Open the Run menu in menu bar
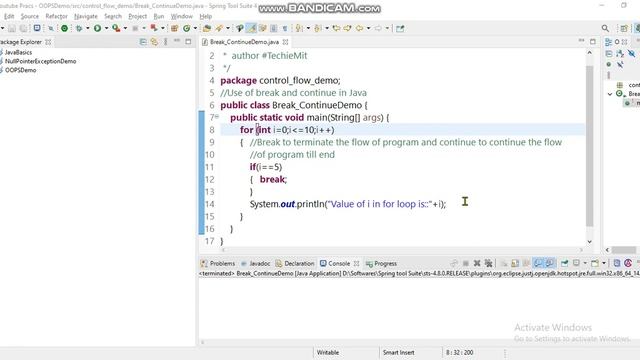 159,16
